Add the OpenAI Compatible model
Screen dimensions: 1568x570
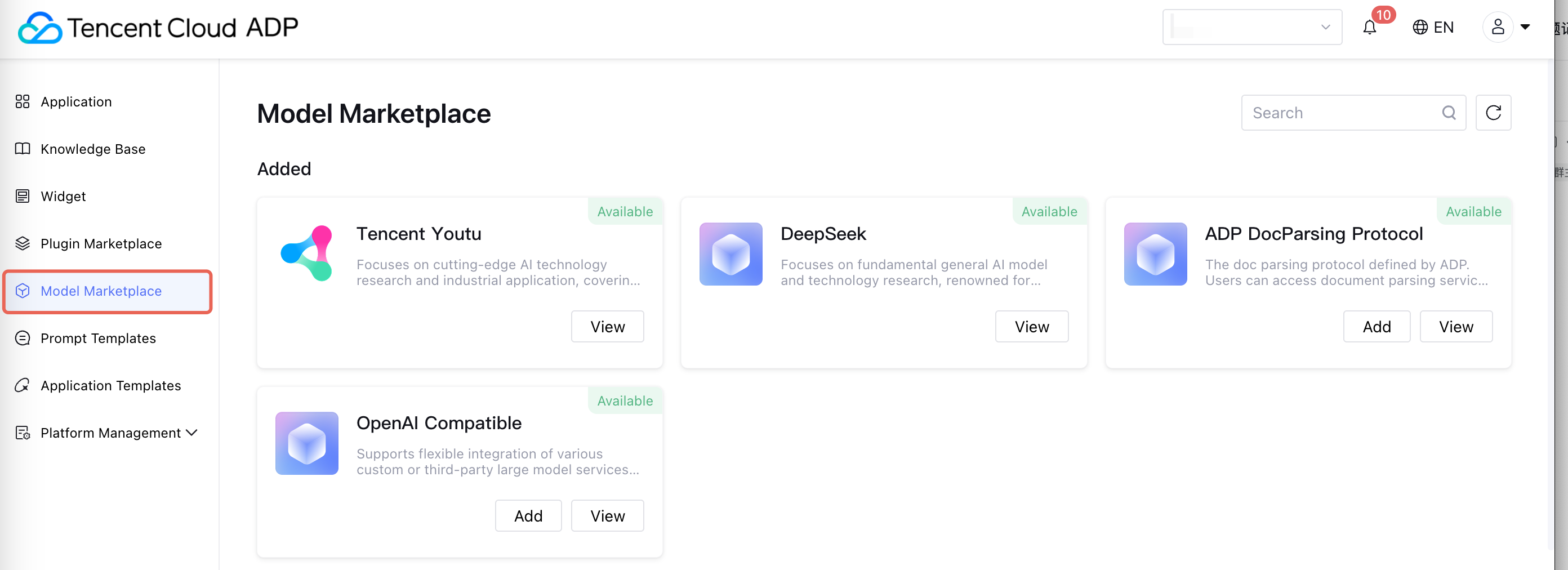[528, 516]
